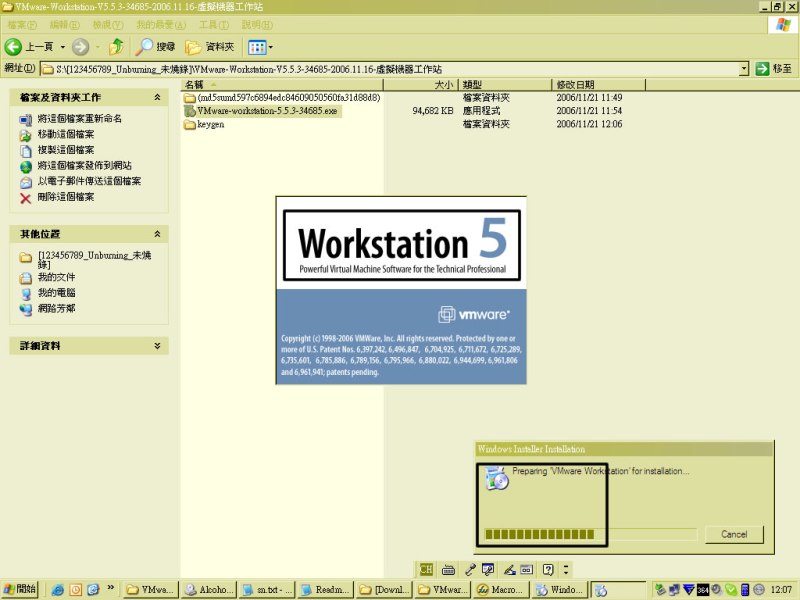The image size is (800, 600).
Task: Sort by the 名稱 column header
Action: 282,85
